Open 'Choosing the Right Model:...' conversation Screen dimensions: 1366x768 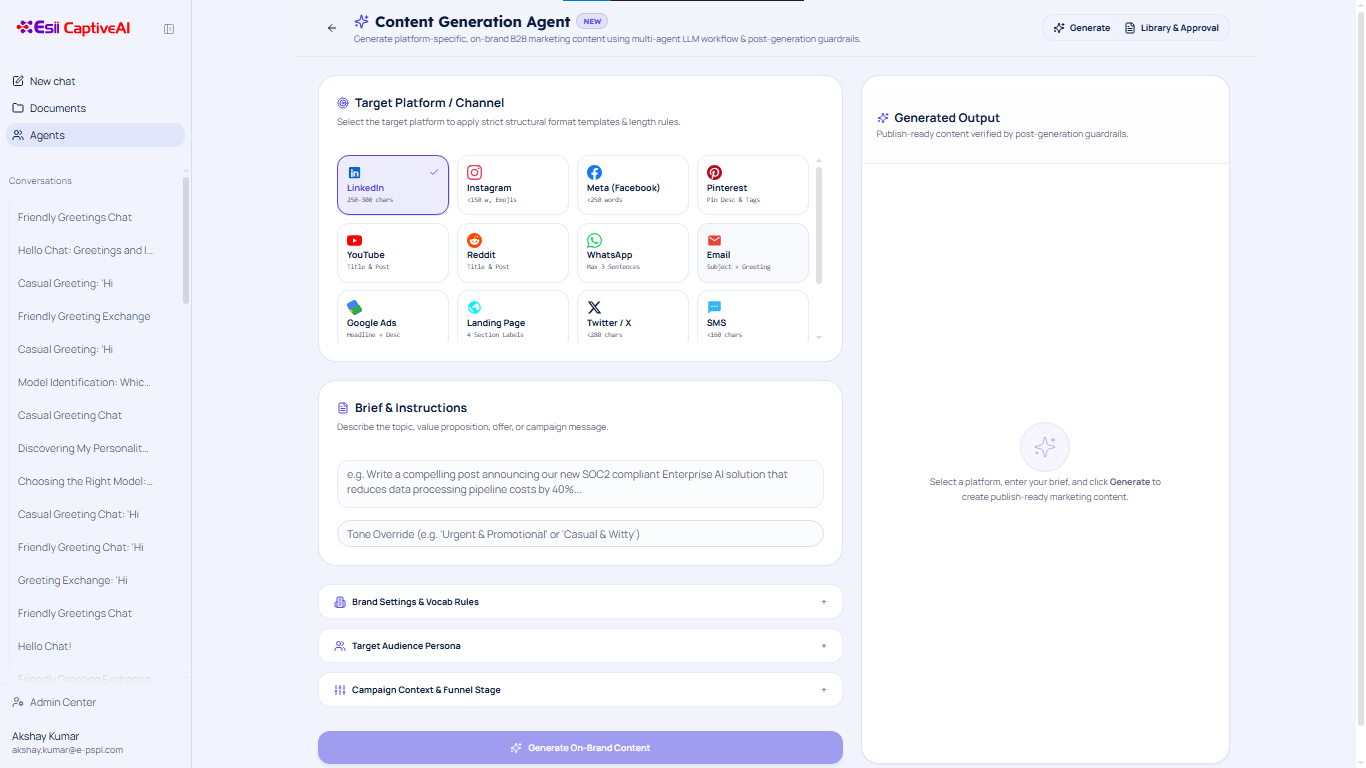85,481
